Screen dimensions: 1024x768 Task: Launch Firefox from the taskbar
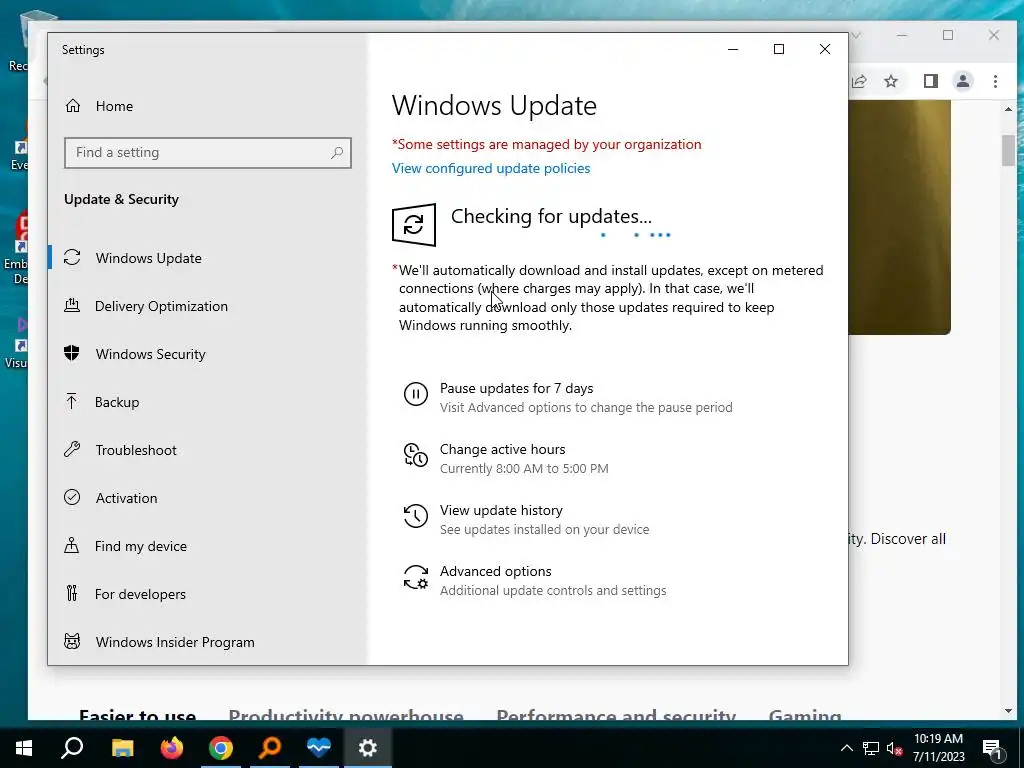[172, 748]
